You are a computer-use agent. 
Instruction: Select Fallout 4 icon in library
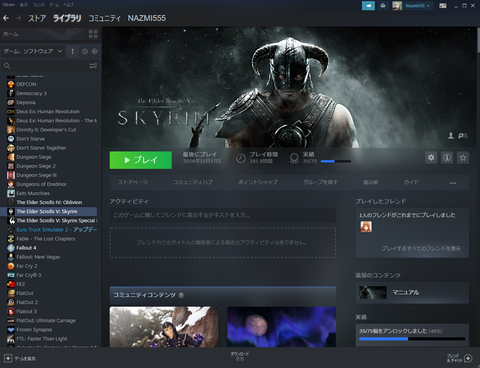(11, 248)
